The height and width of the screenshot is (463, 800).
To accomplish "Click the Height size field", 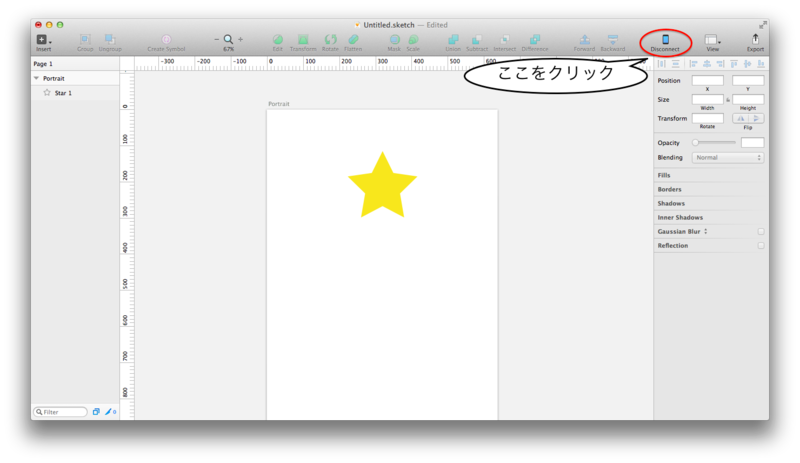I will click(x=748, y=100).
